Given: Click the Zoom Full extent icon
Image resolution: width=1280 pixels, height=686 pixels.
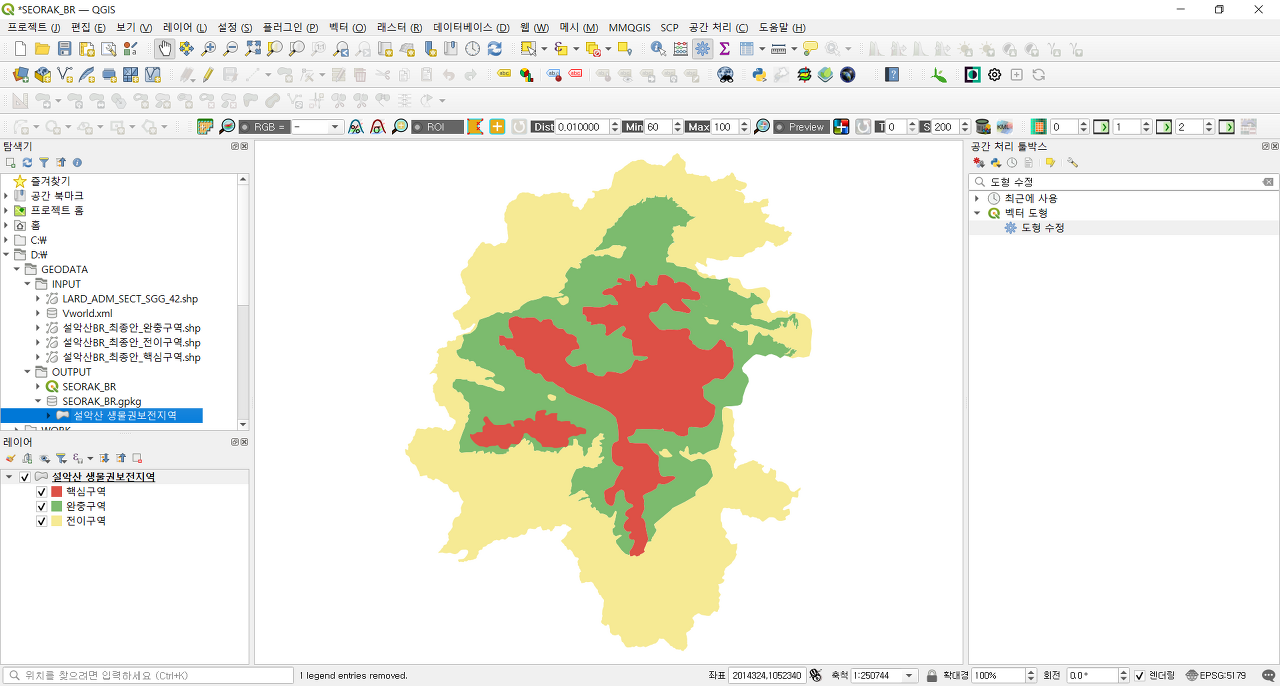Looking at the screenshot, I should (x=253, y=48).
